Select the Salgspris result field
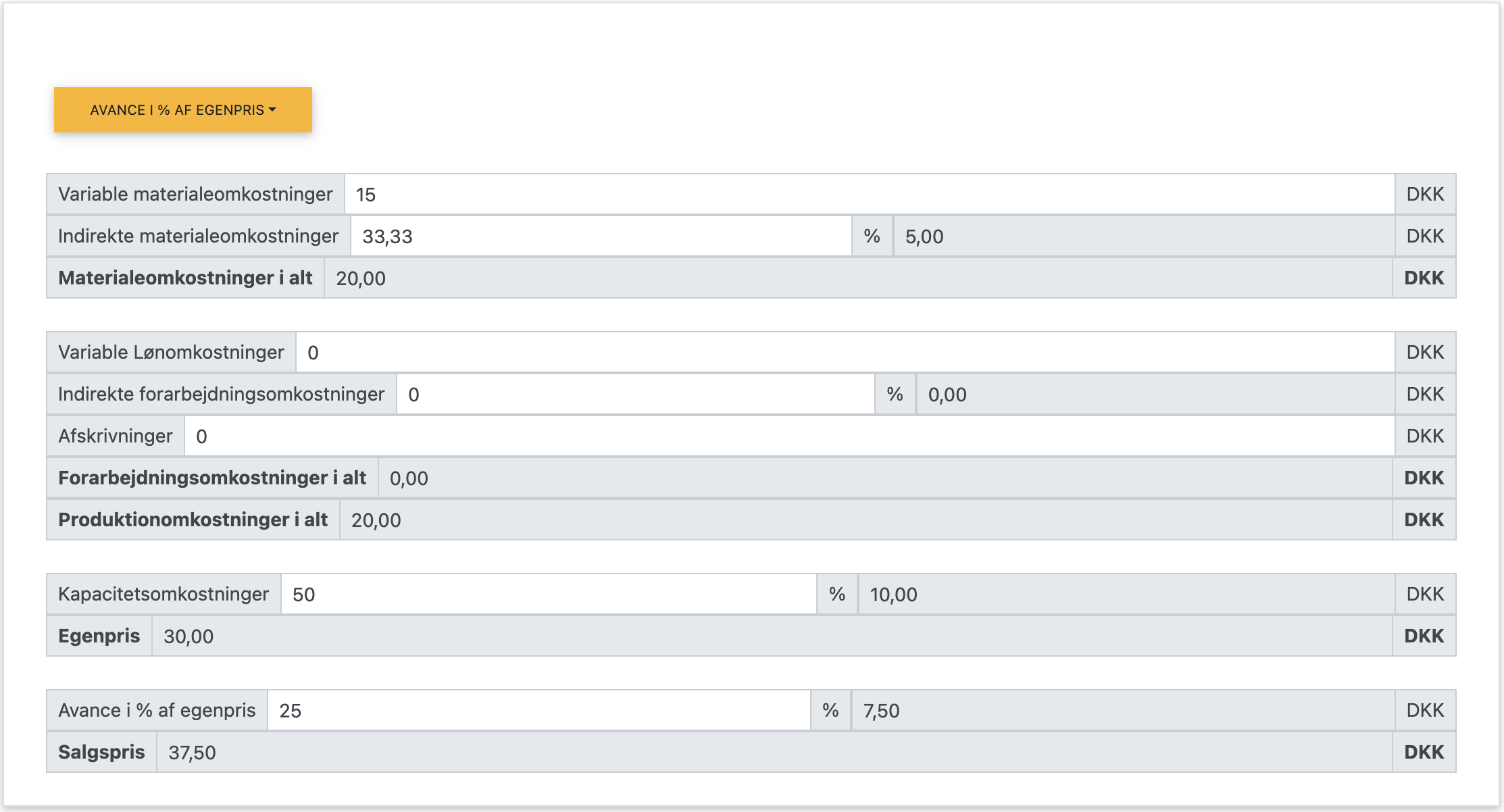The height and width of the screenshot is (812, 1504). (x=774, y=753)
